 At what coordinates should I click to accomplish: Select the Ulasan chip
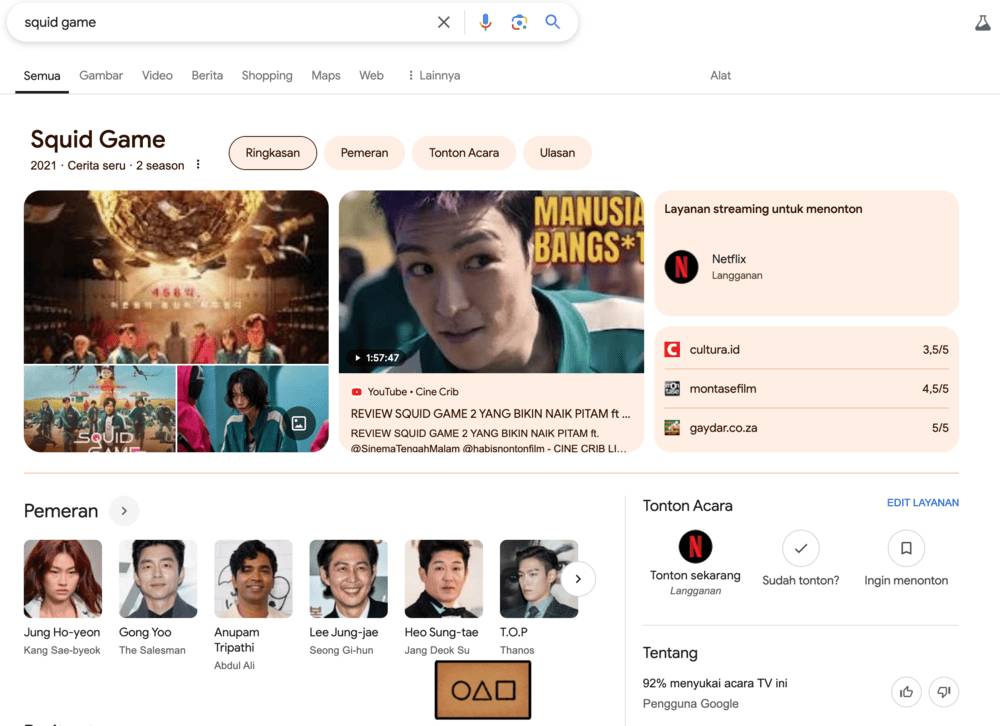click(x=557, y=153)
